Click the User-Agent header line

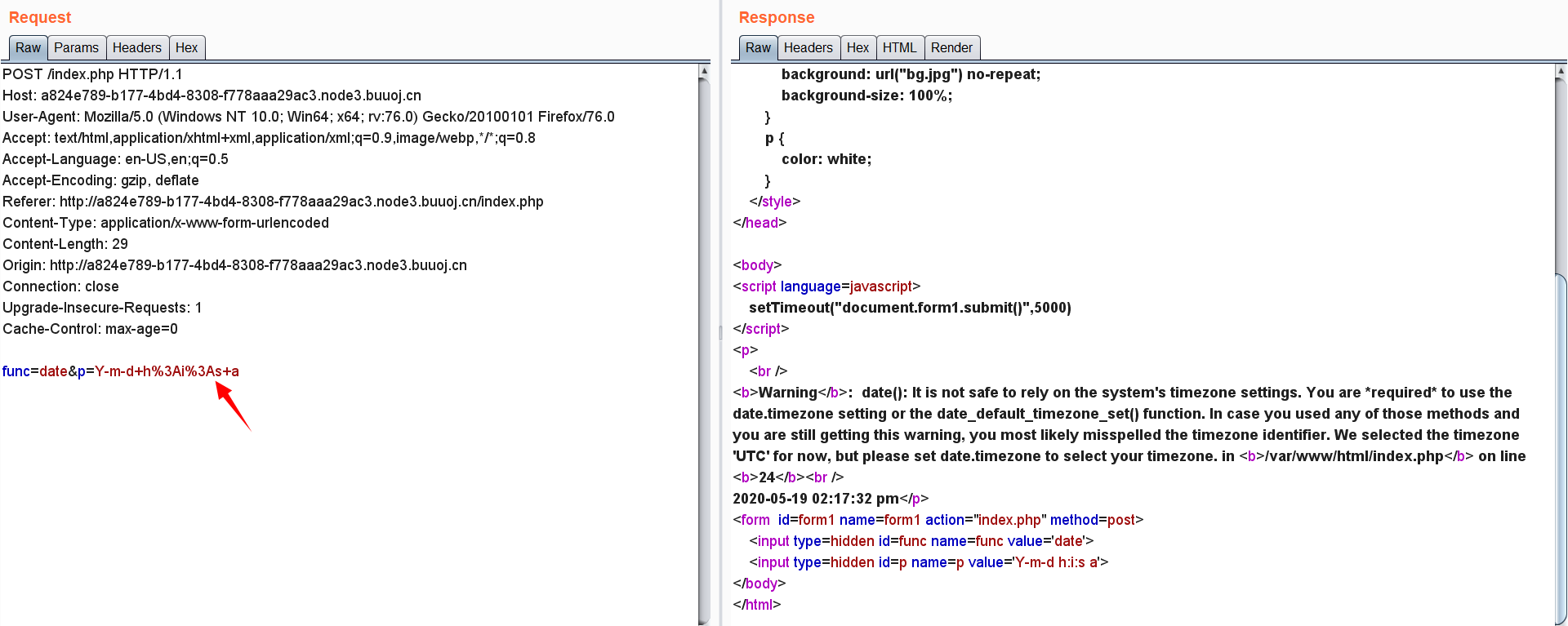[309, 117]
